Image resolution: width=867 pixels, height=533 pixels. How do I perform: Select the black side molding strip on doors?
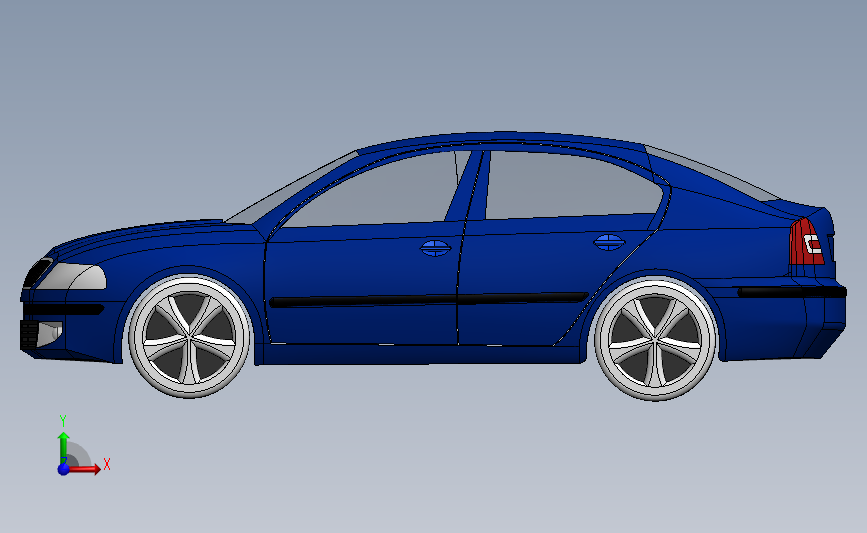429,299
